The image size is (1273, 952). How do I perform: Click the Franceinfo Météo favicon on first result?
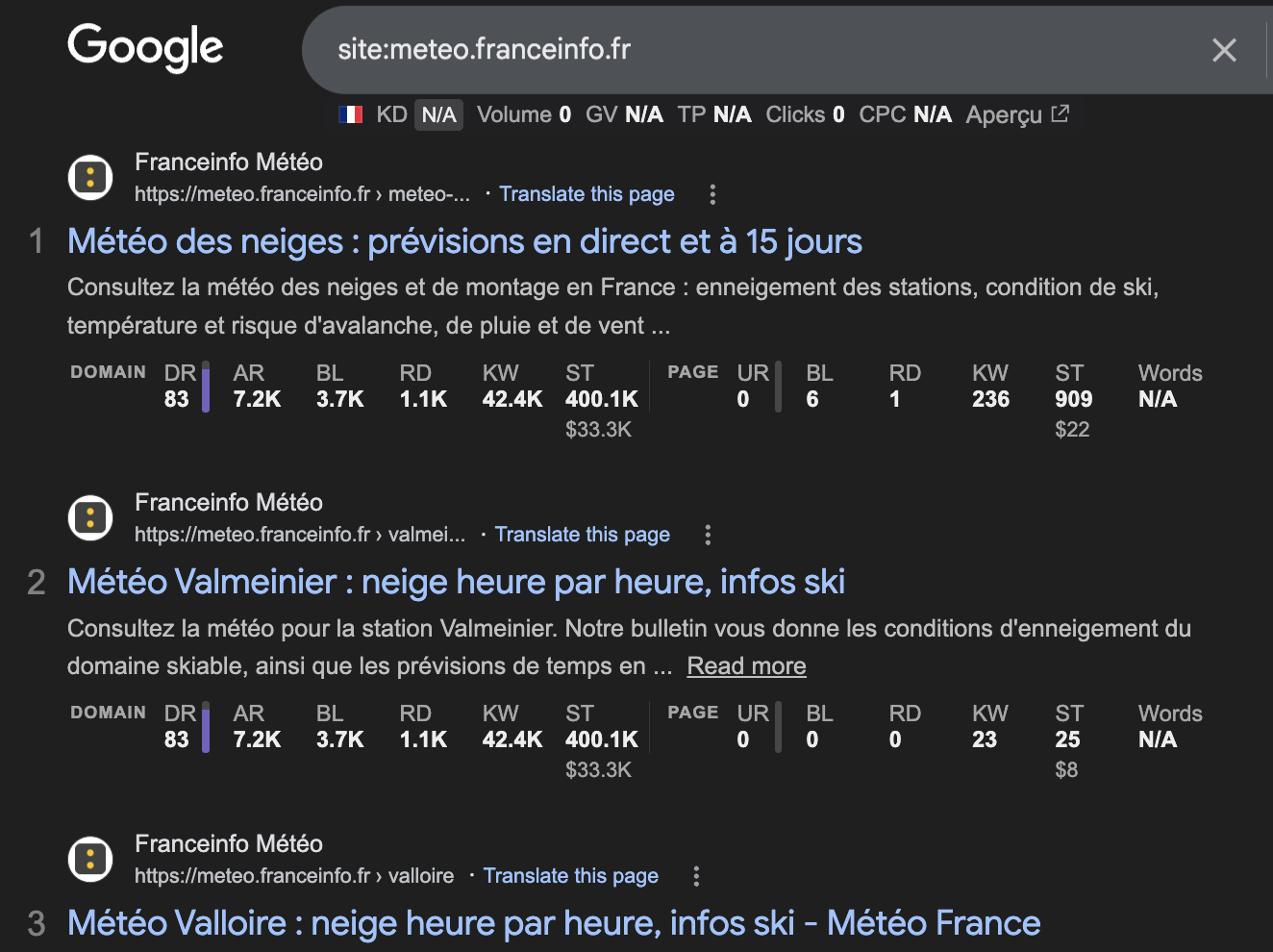point(89,178)
